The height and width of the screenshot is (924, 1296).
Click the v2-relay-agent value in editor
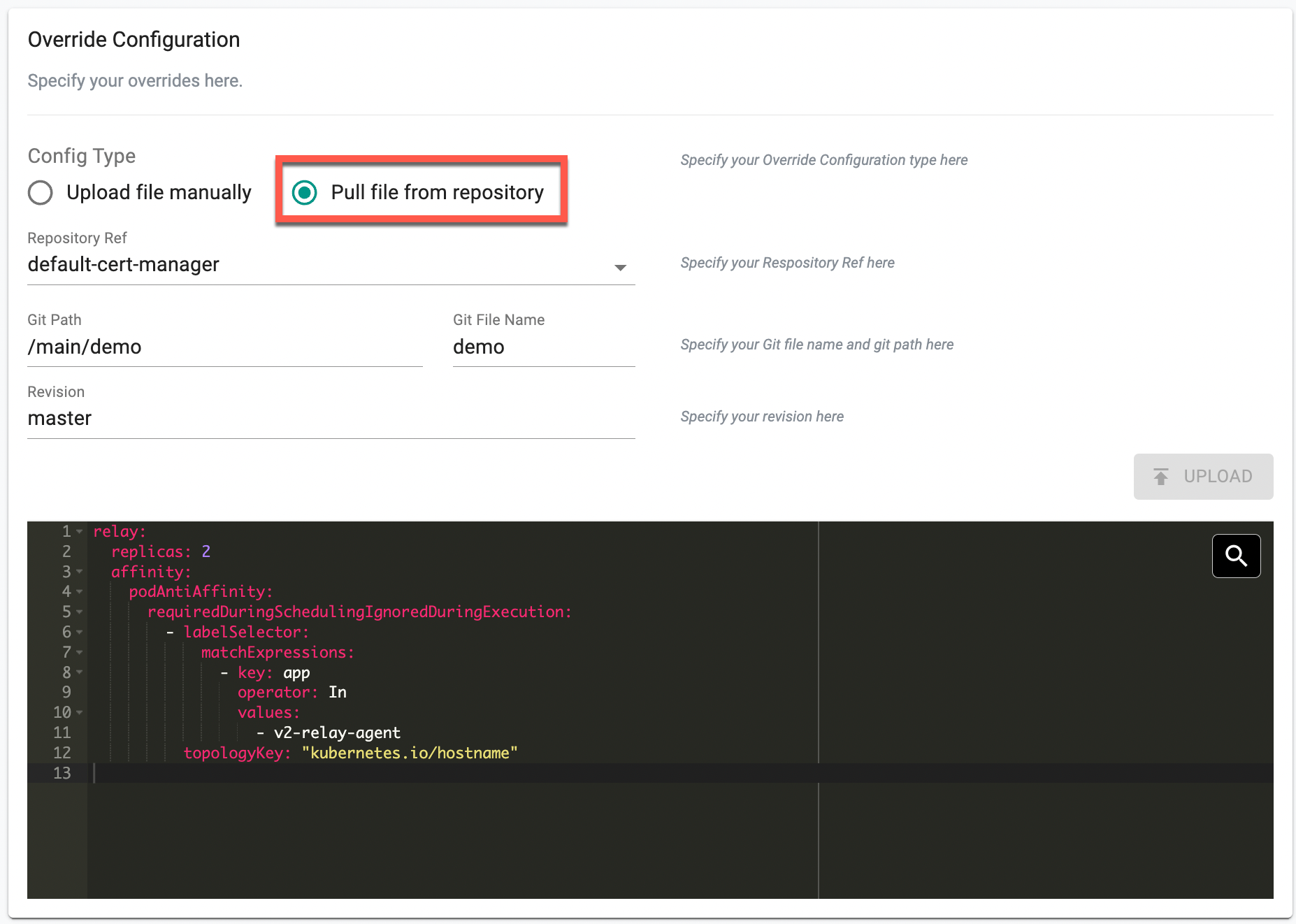(x=337, y=732)
